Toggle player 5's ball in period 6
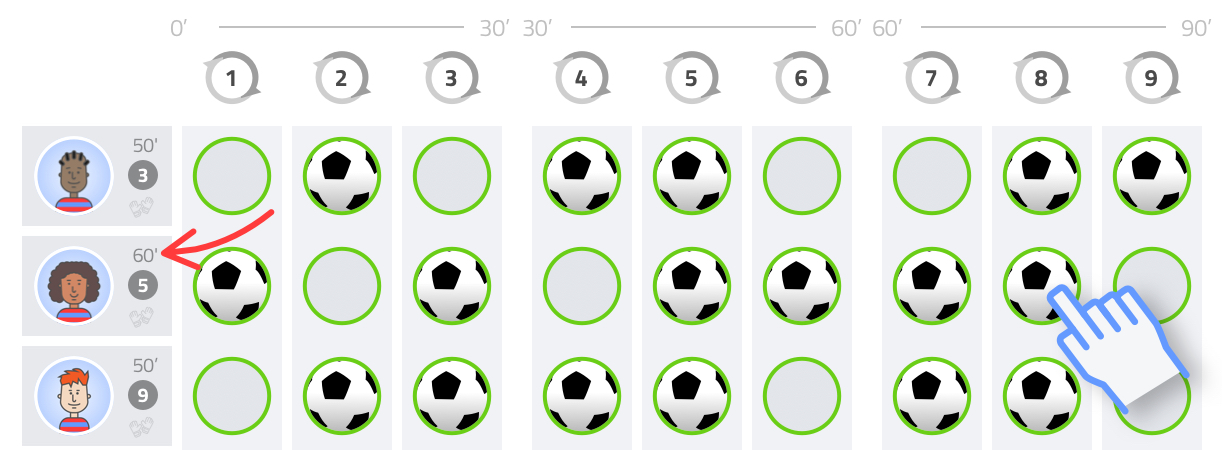The image size is (1222, 450). pyautogui.click(x=802, y=286)
